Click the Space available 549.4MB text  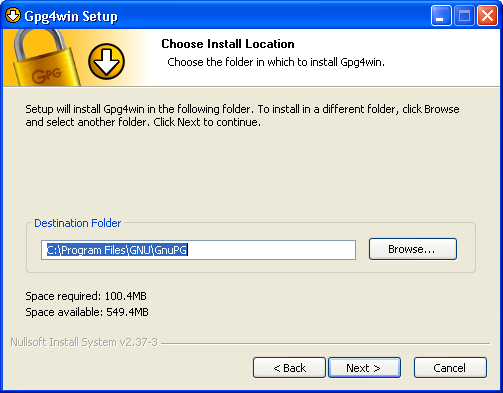pyautogui.click(x=87, y=312)
